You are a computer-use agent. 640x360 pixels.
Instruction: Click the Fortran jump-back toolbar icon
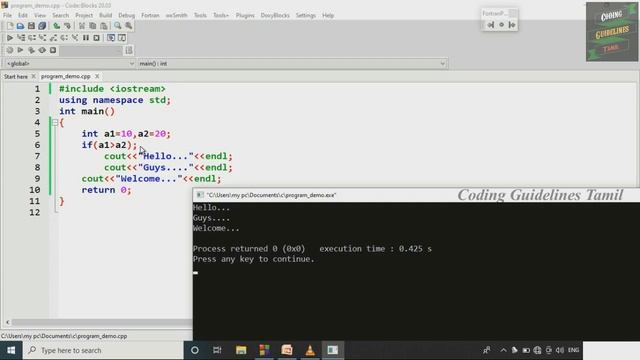[491, 25]
